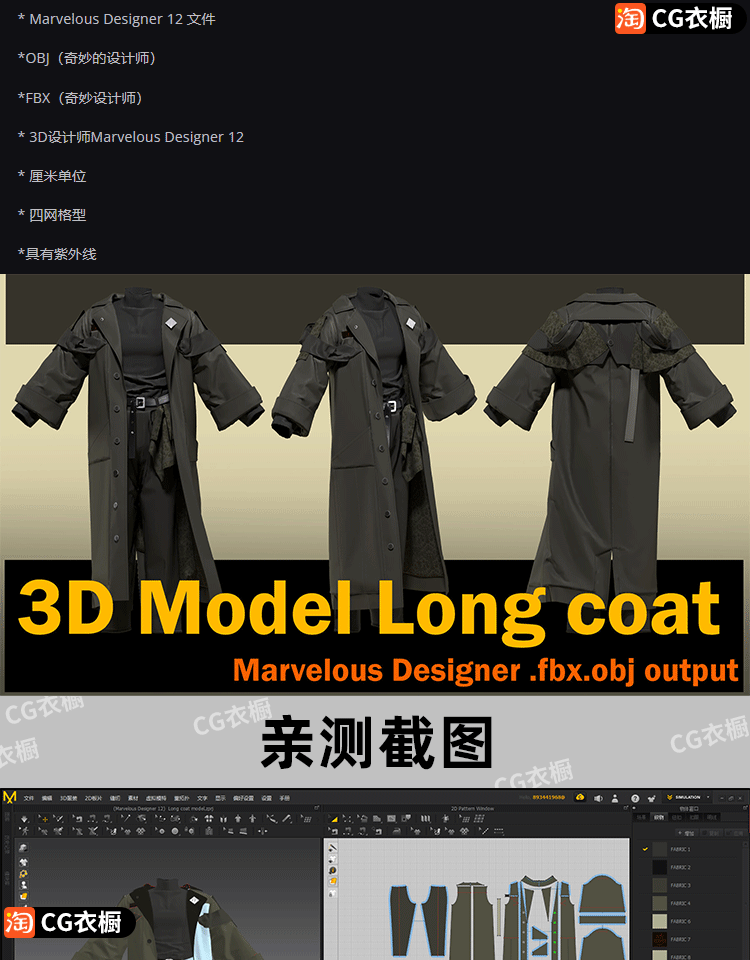Screen dimensions: 750x960
Task: Open the 3D服装 menu
Action: click(68, 798)
